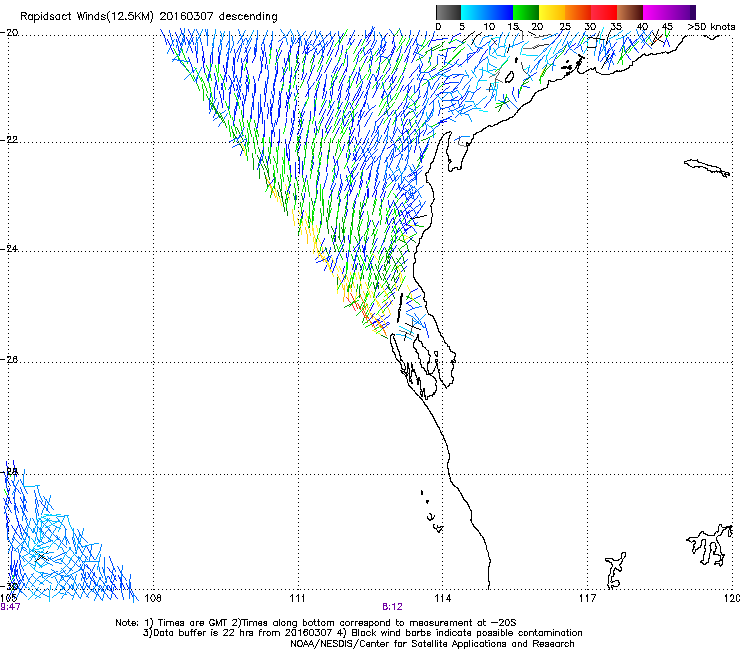Image resolution: width=740 pixels, height=650 pixels.
Task: Click the latitude label '-22'
Action: 9,140
